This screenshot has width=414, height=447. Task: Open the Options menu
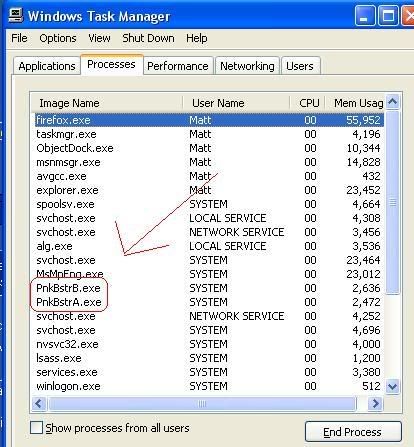click(58, 38)
